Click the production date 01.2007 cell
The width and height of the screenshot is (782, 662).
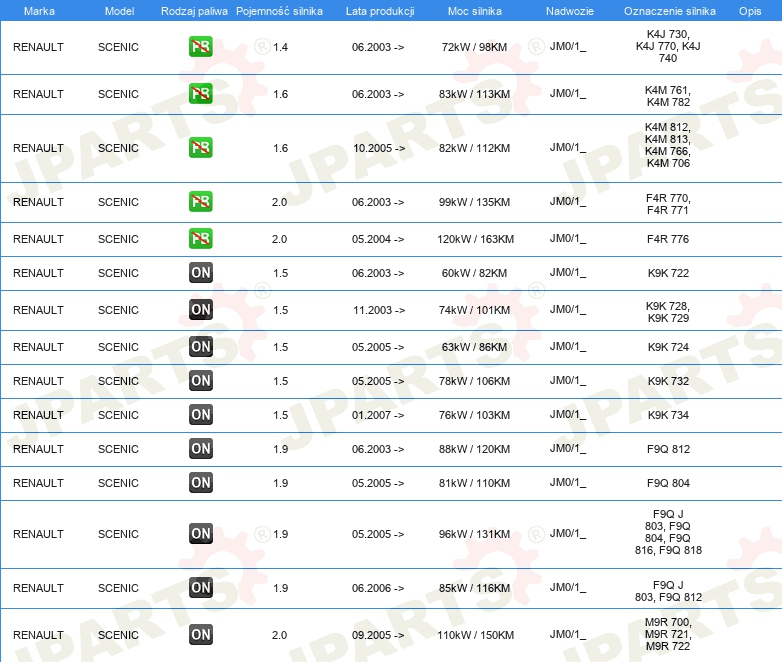coord(378,415)
